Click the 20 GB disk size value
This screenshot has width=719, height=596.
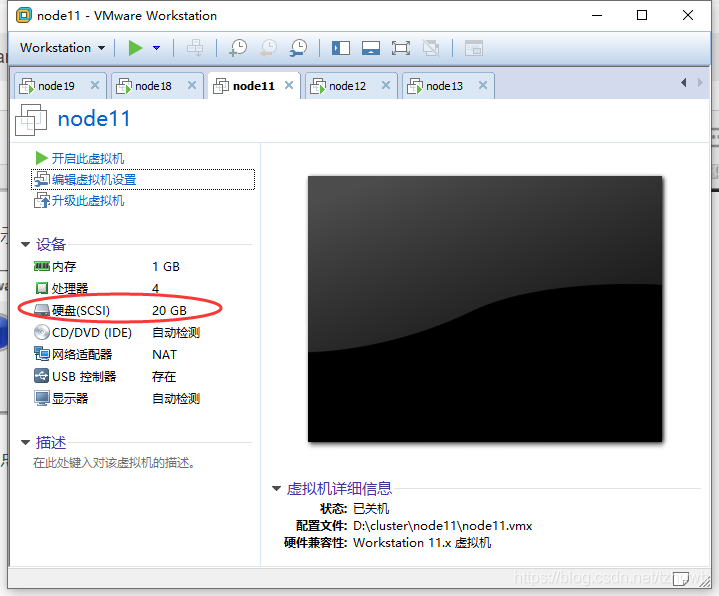(169, 310)
